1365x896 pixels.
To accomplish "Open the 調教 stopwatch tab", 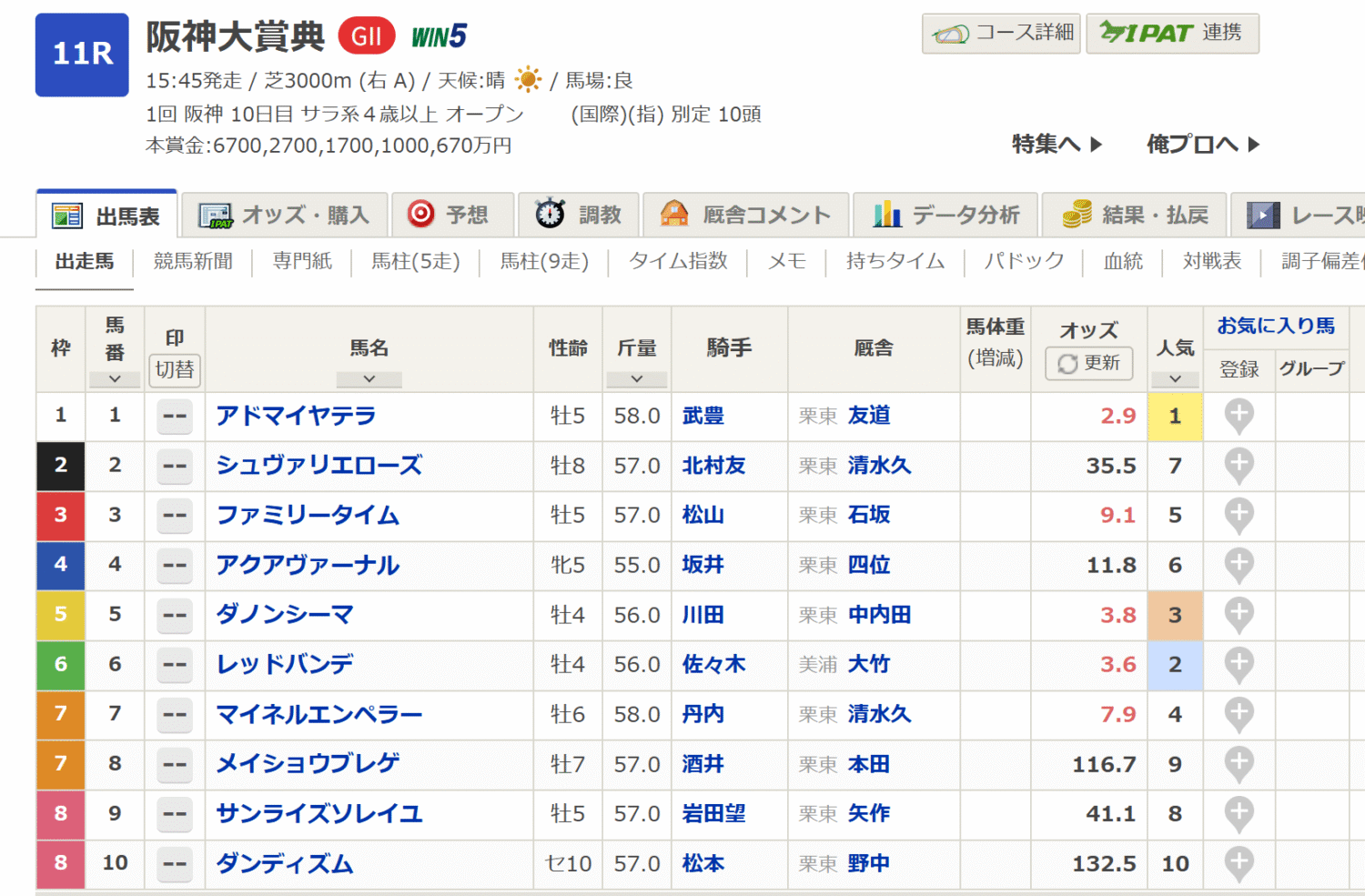I will click(x=579, y=215).
